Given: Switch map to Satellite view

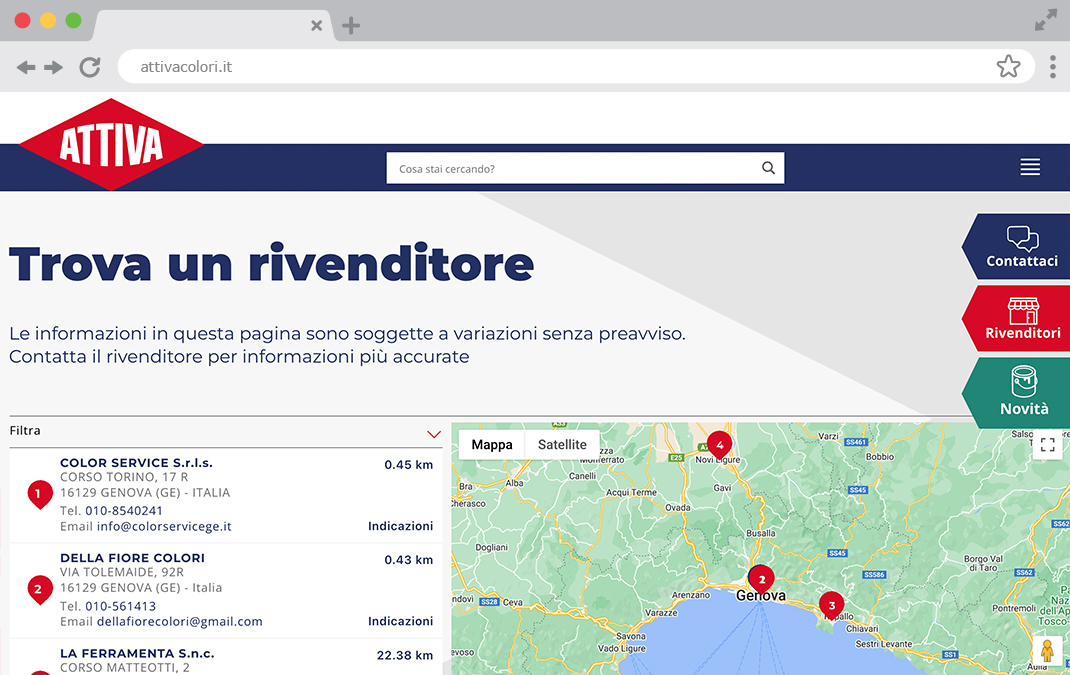Looking at the screenshot, I should [x=562, y=444].
